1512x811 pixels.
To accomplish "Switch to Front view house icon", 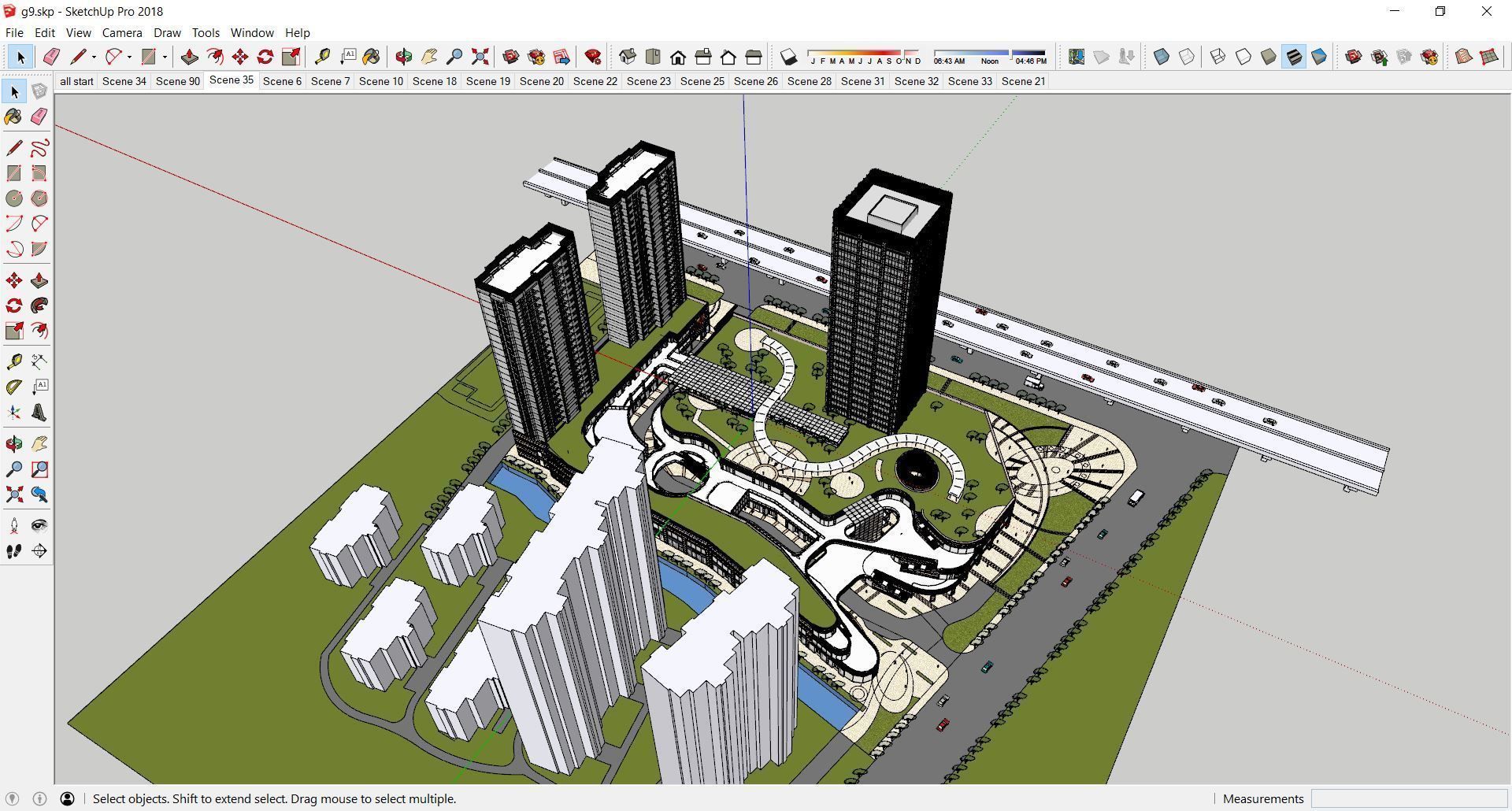I will (x=678, y=57).
